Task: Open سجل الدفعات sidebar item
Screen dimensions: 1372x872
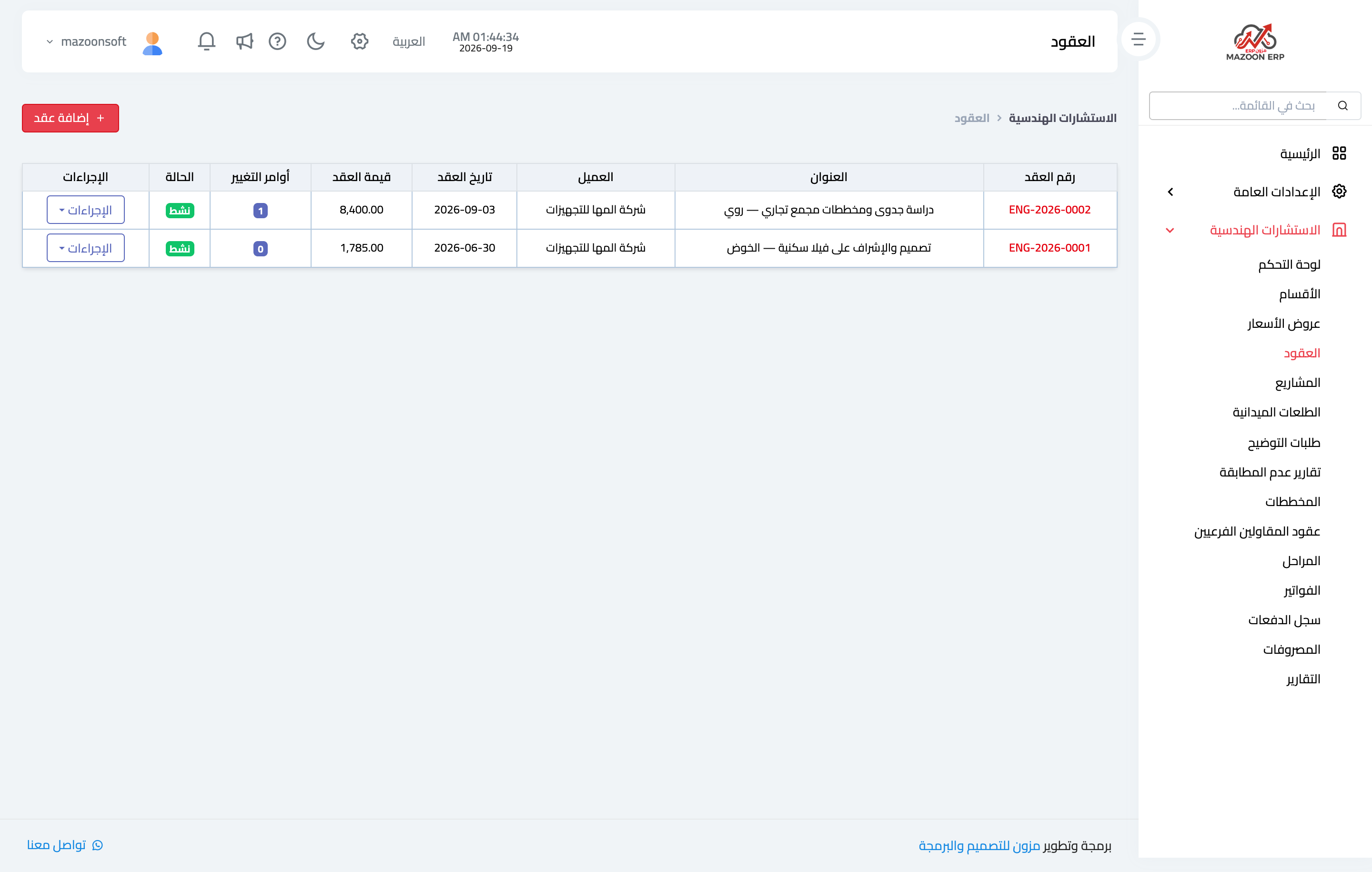Action: (1284, 620)
